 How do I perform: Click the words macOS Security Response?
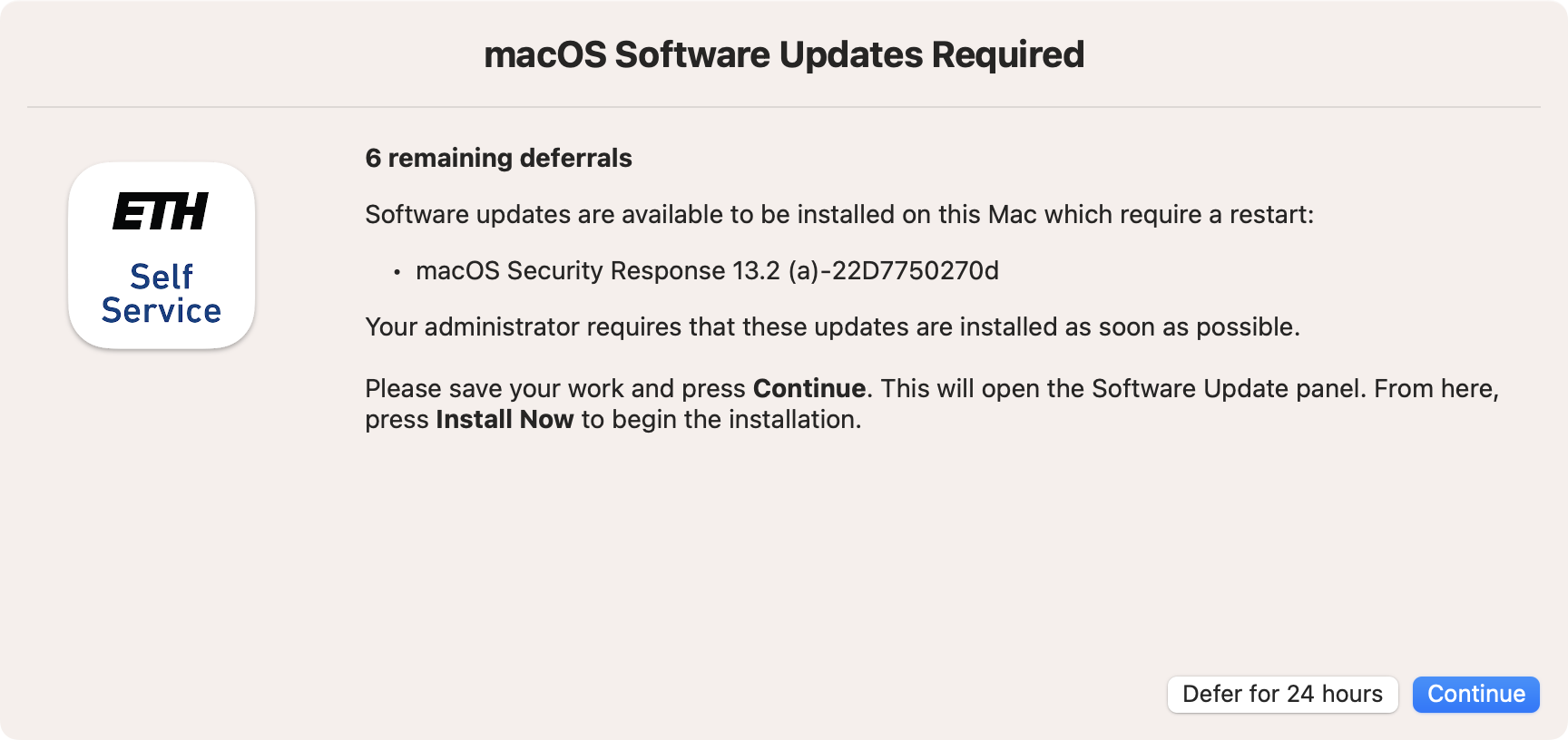pos(571,271)
